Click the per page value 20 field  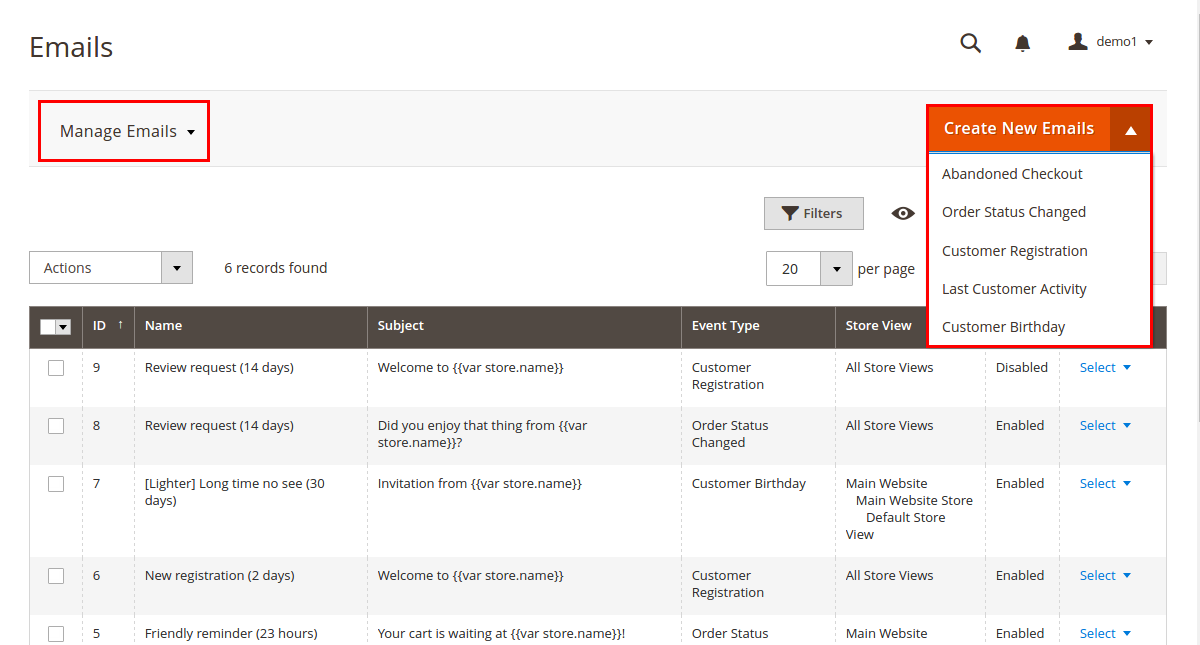794,268
